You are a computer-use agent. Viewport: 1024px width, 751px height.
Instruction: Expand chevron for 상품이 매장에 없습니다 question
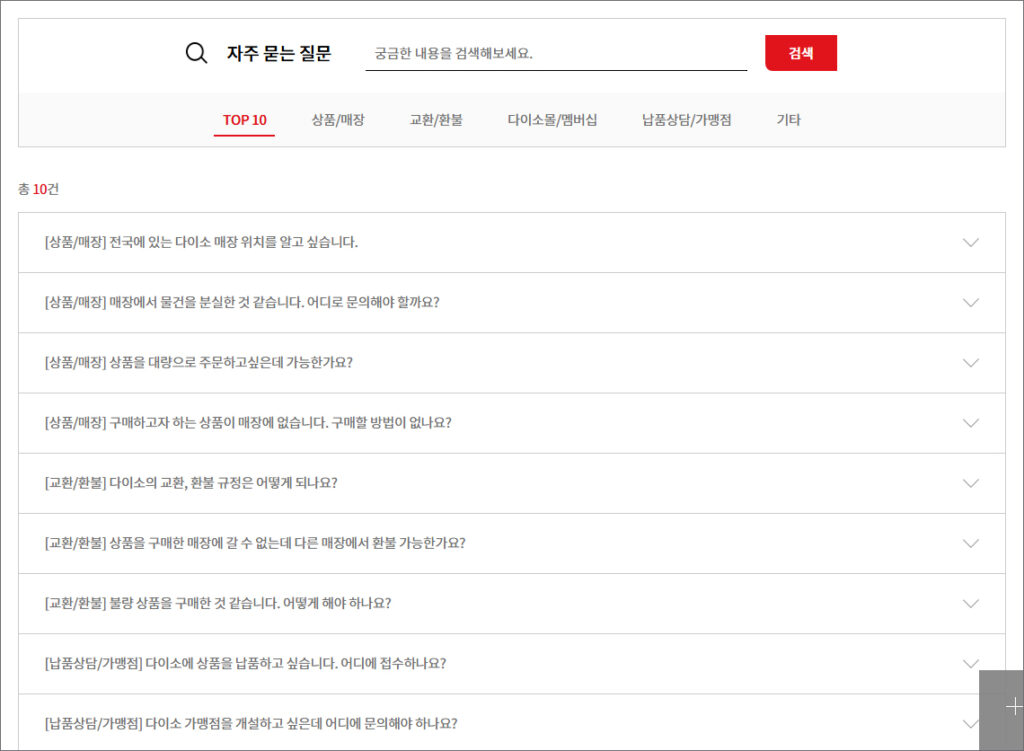tap(969, 422)
